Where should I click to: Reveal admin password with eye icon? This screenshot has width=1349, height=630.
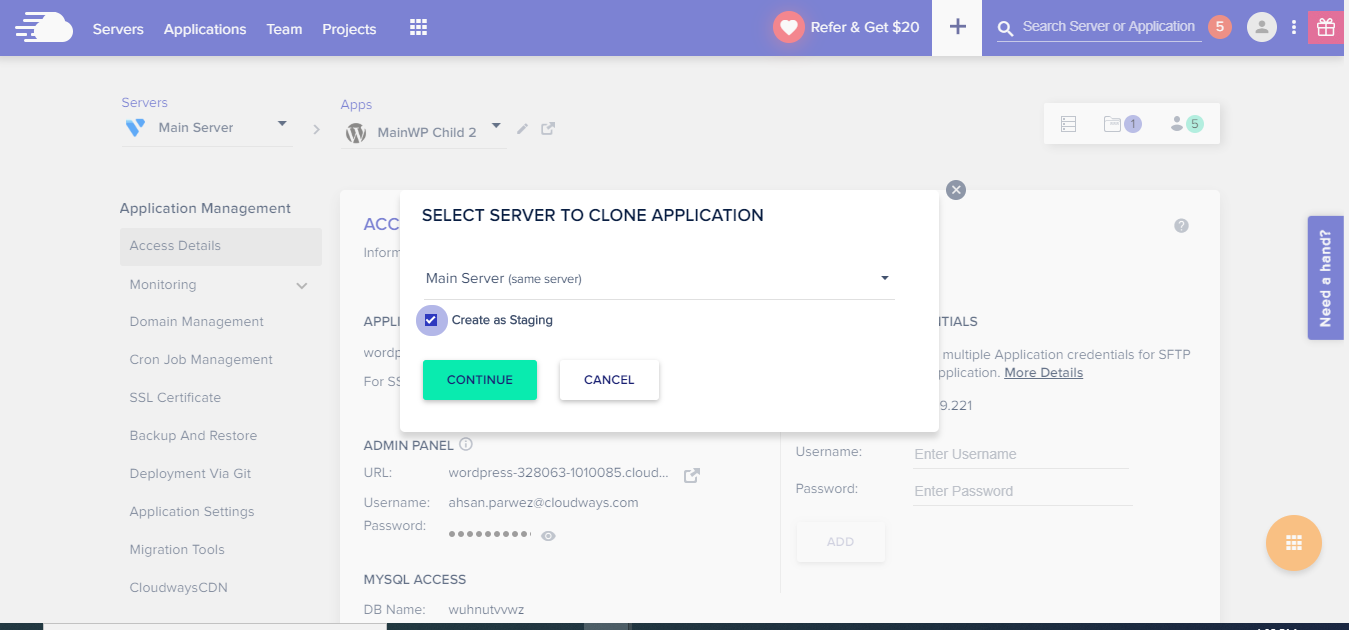pyautogui.click(x=548, y=536)
